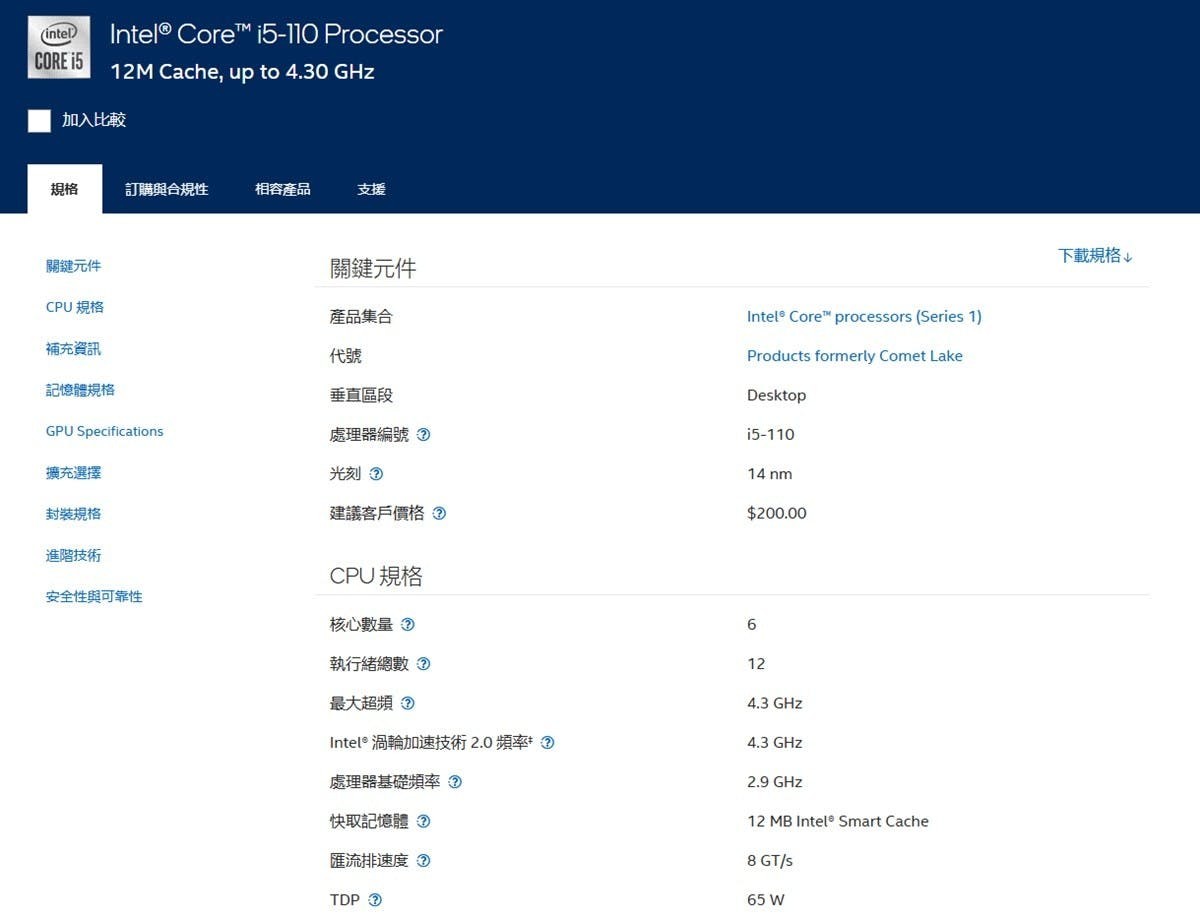Screen dimensions: 1200x917
Task: Click the 垂直區段 row label
Action: pyautogui.click(x=361, y=396)
